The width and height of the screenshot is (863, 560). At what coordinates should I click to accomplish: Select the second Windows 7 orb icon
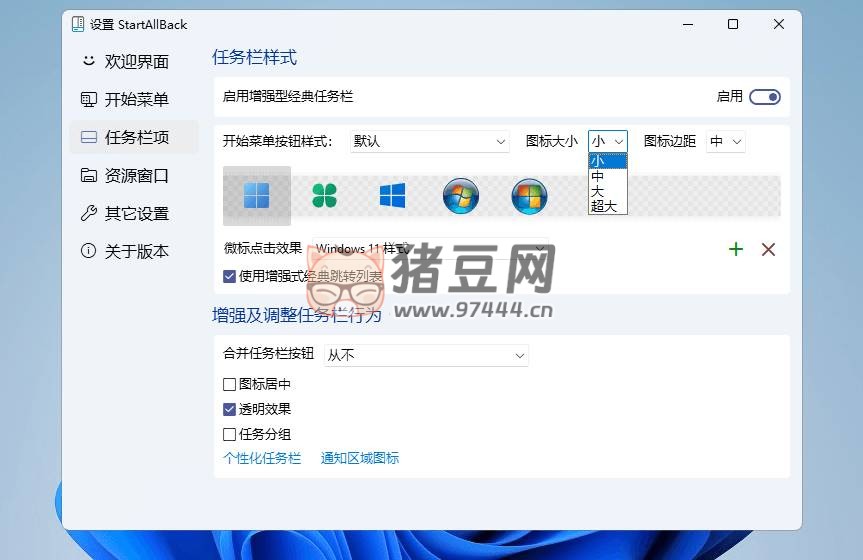pos(529,196)
